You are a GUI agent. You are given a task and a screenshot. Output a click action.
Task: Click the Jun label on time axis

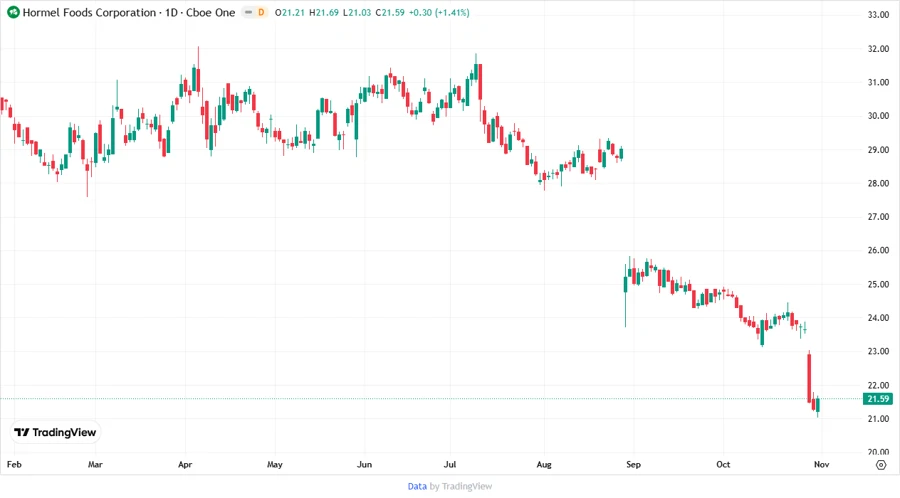coord(364,464)
